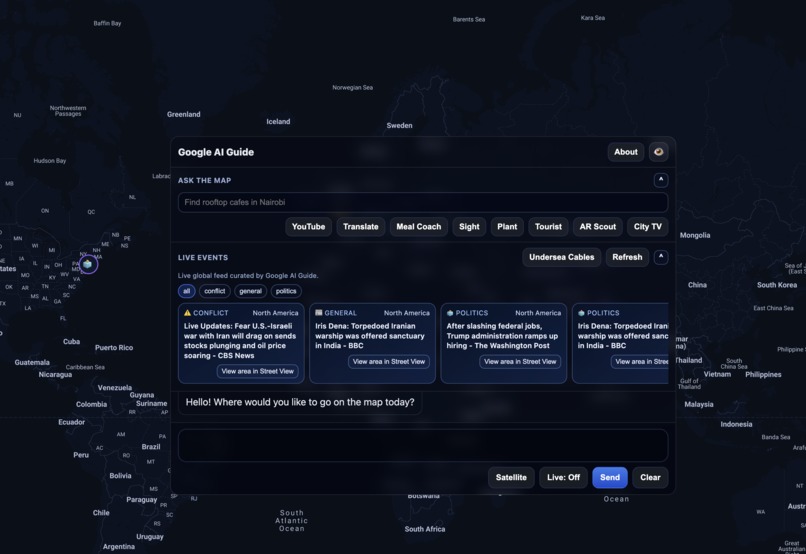The image size is (806, 554).
Task: Show Undersea Cables on the map
Action: (561, 257)
